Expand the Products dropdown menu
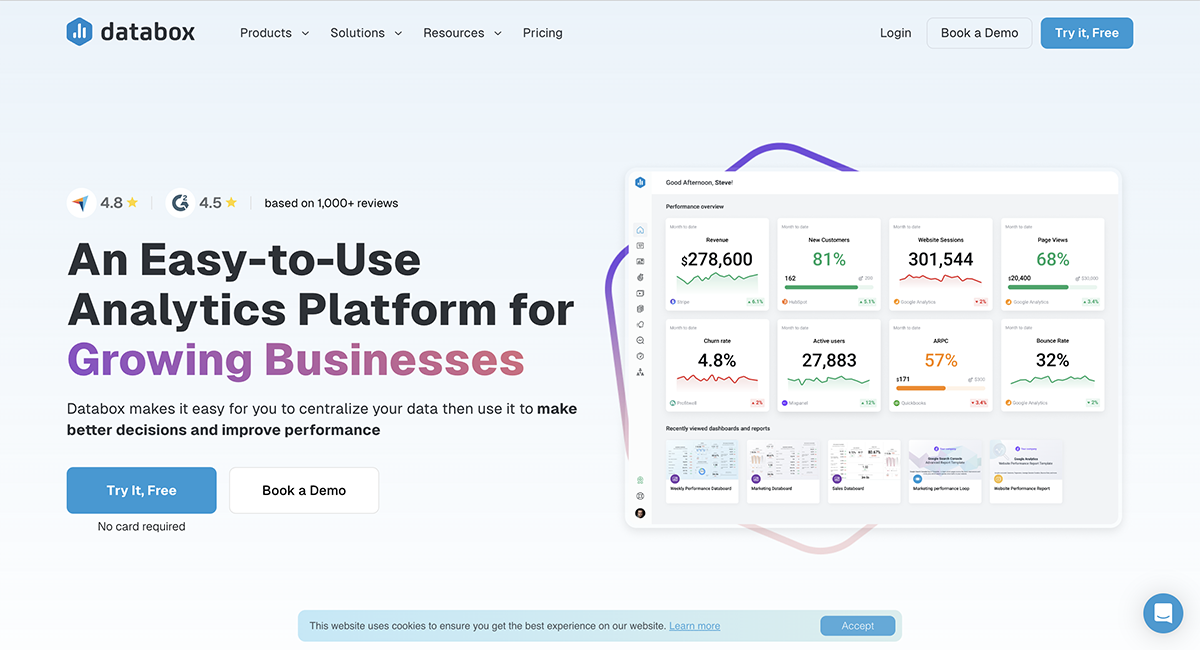1200x650 pixels. click(x=274, y=33)
